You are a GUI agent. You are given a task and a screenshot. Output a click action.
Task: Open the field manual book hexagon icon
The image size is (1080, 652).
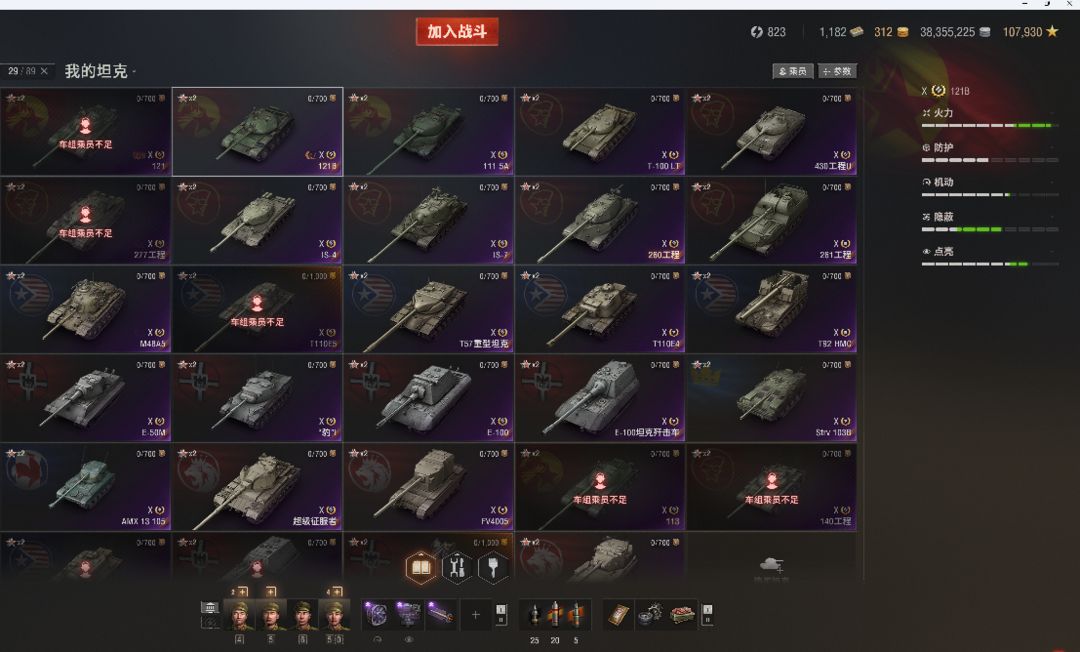(421, 568)
